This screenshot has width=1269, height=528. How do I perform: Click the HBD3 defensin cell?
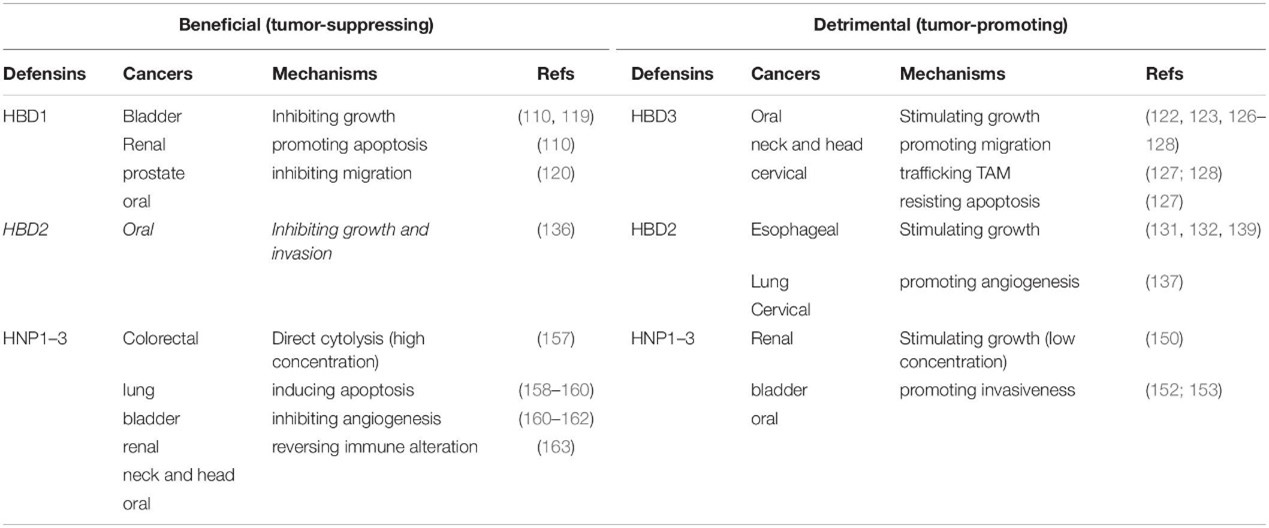pyautogui.click(x=655, y=116)
